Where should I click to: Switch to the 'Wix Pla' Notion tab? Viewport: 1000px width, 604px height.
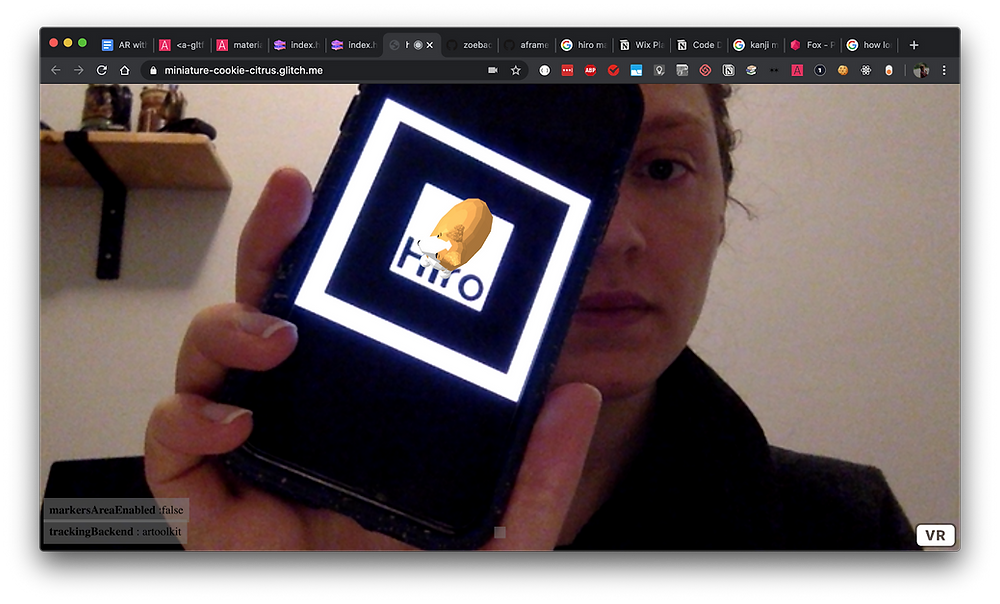click(642, 45)
